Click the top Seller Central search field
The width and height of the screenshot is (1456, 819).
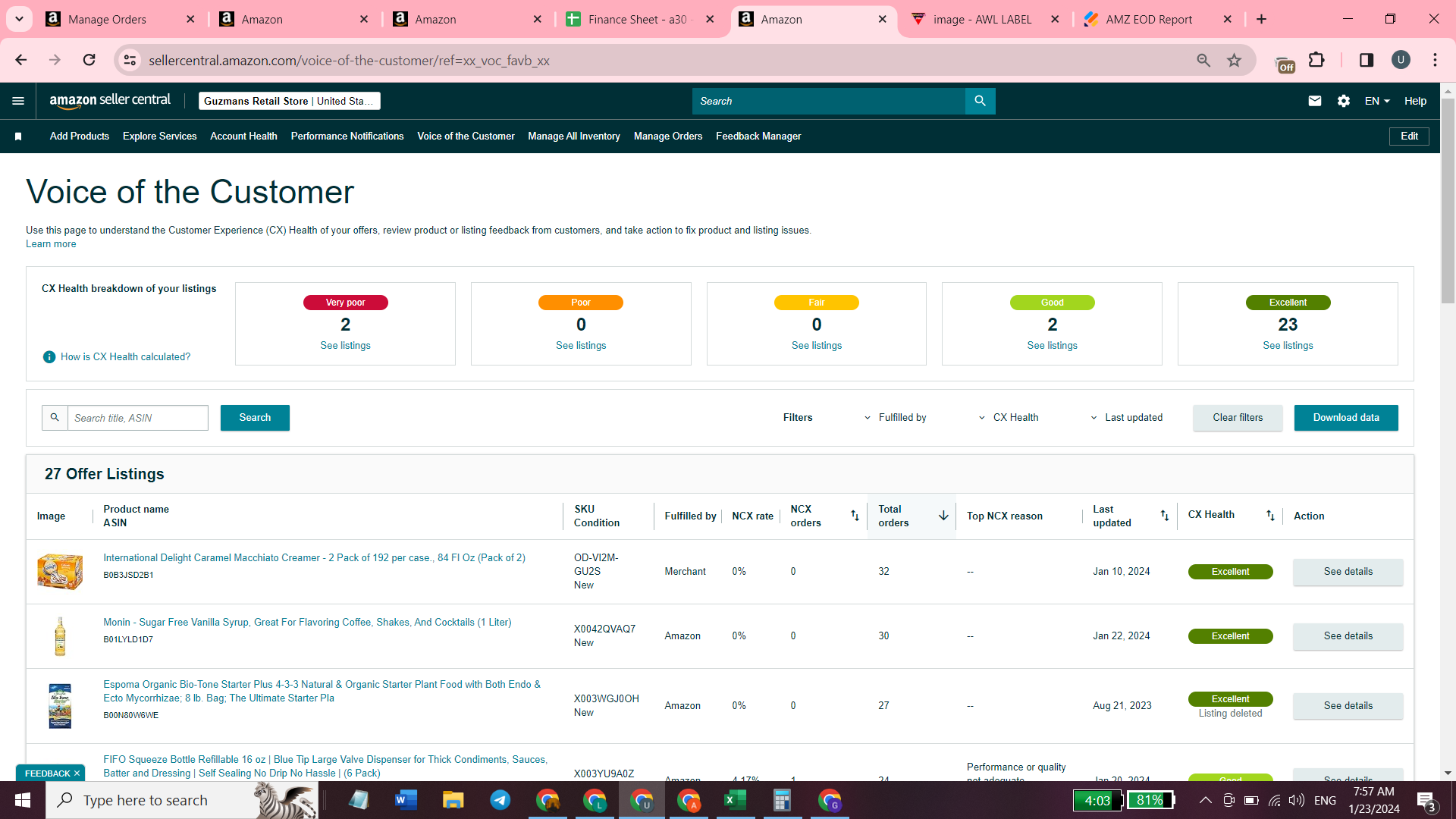tap(828, 101)
